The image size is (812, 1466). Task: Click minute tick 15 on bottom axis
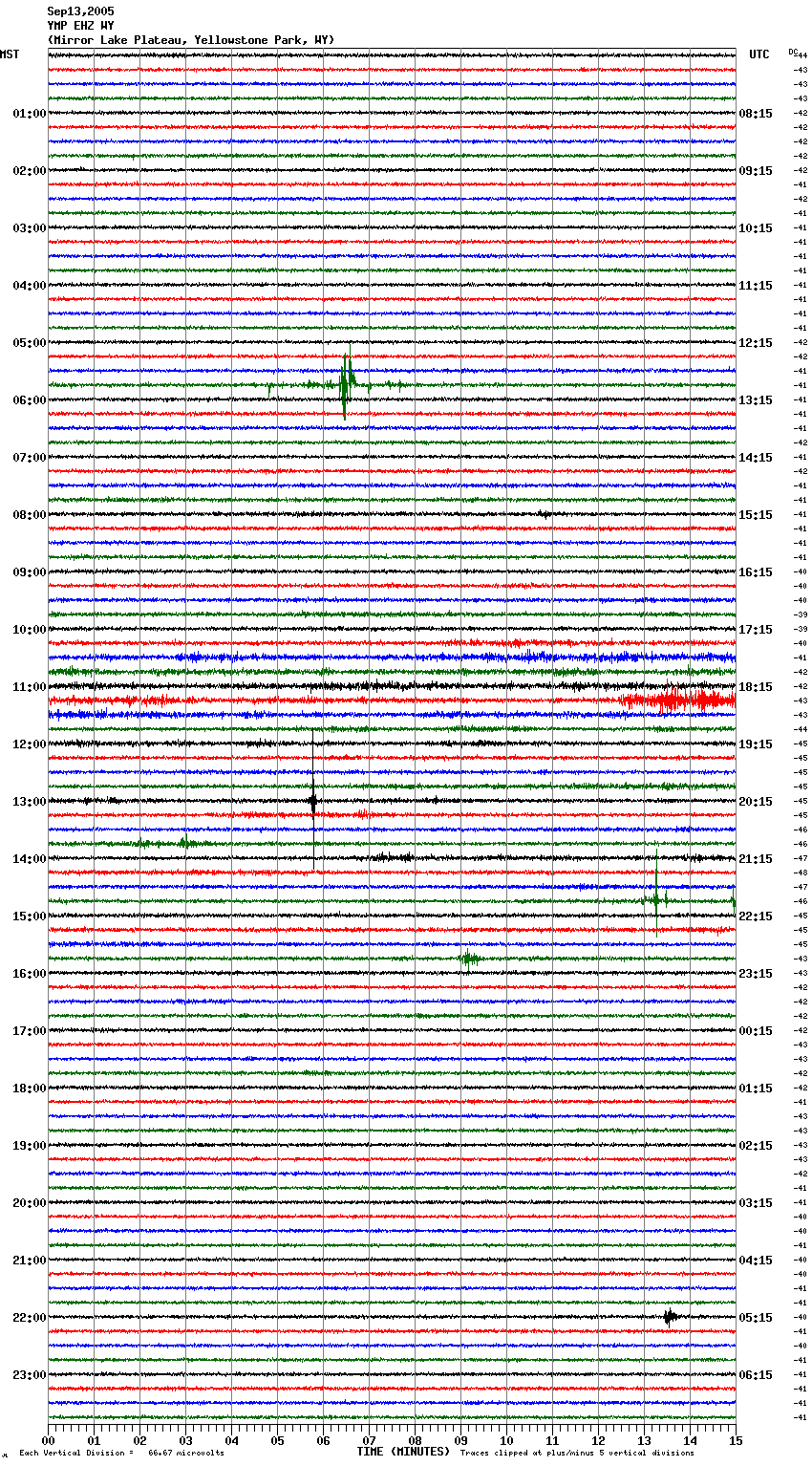coord(736,1440)
